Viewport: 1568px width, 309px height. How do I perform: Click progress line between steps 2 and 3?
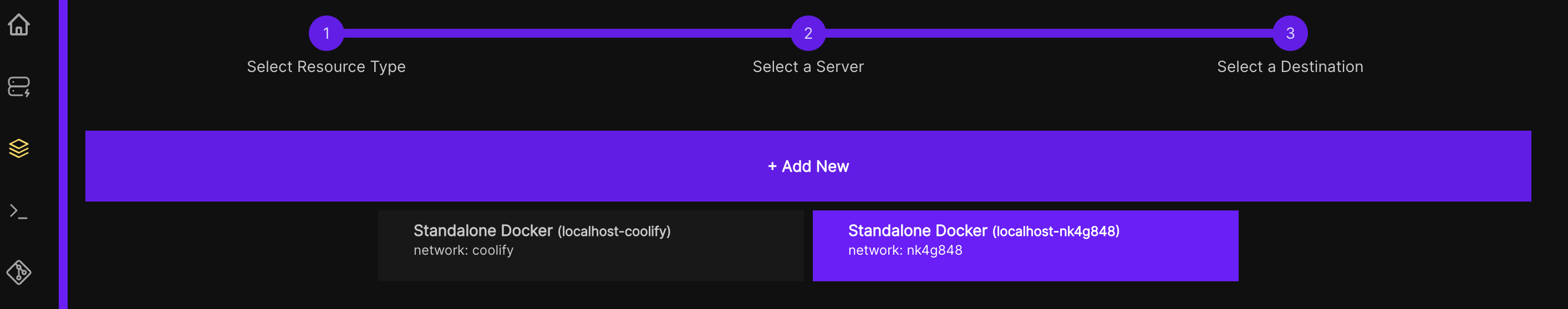tap(1048, 33)
